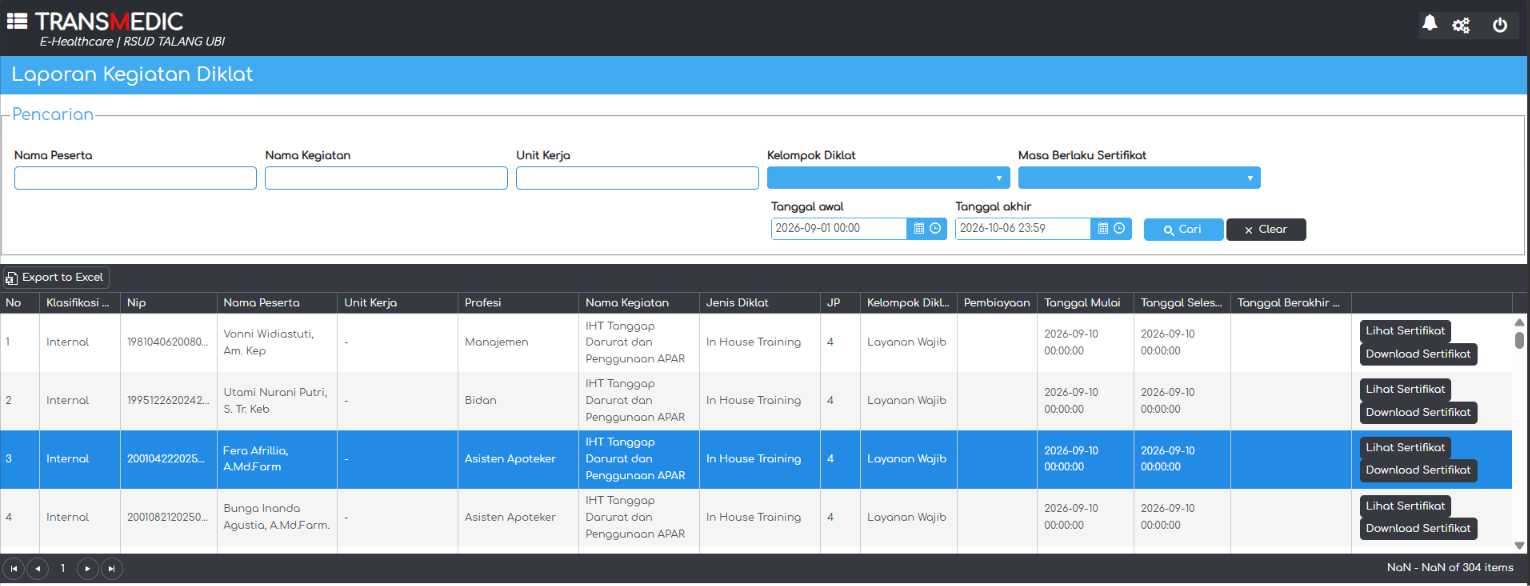
Task: Click the table scrollbar up arrow
Action: [x=1520, y=322]
